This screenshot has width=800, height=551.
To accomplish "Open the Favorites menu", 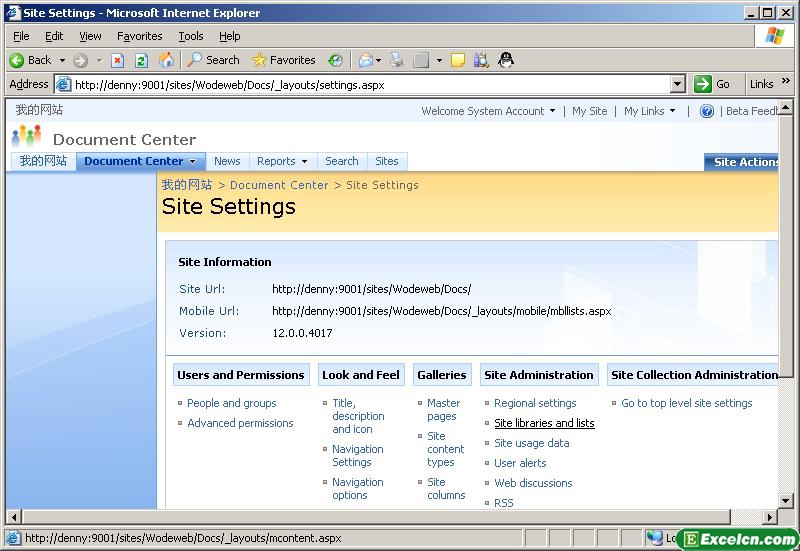I will 139,36.
